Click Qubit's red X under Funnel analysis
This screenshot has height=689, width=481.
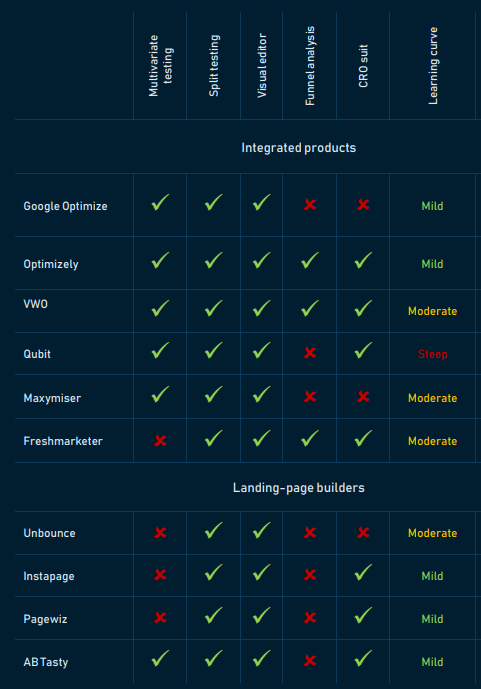point(310,352)
